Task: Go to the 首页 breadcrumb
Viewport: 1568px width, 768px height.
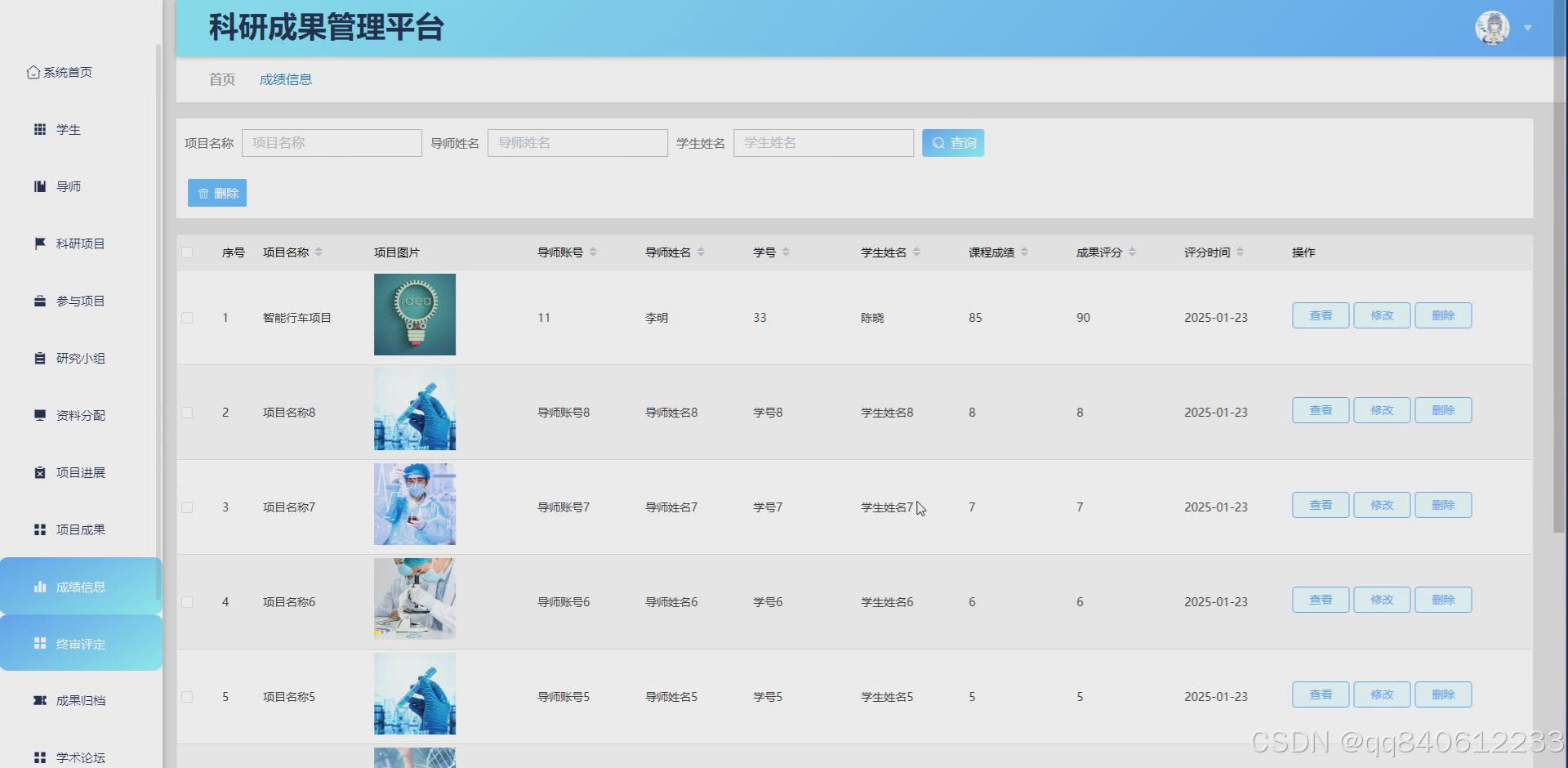Action: 222,79
